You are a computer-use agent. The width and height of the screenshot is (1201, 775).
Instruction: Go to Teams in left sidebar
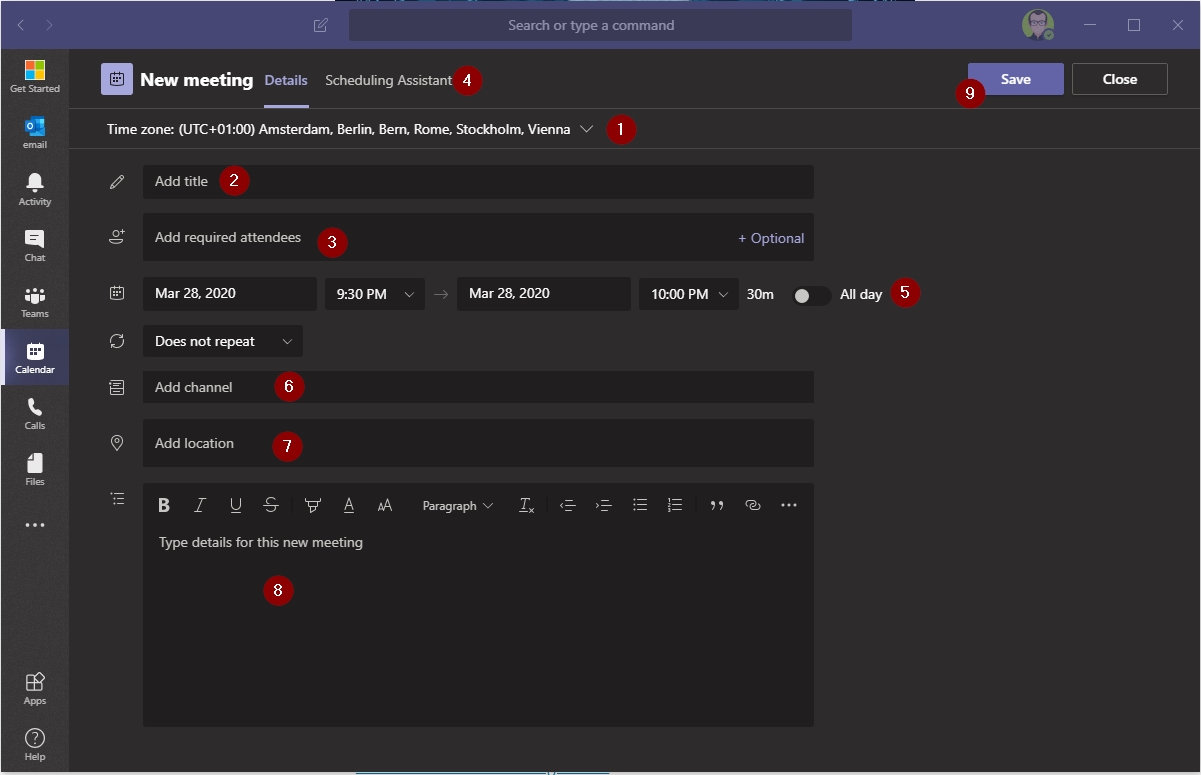coord(35,300)
